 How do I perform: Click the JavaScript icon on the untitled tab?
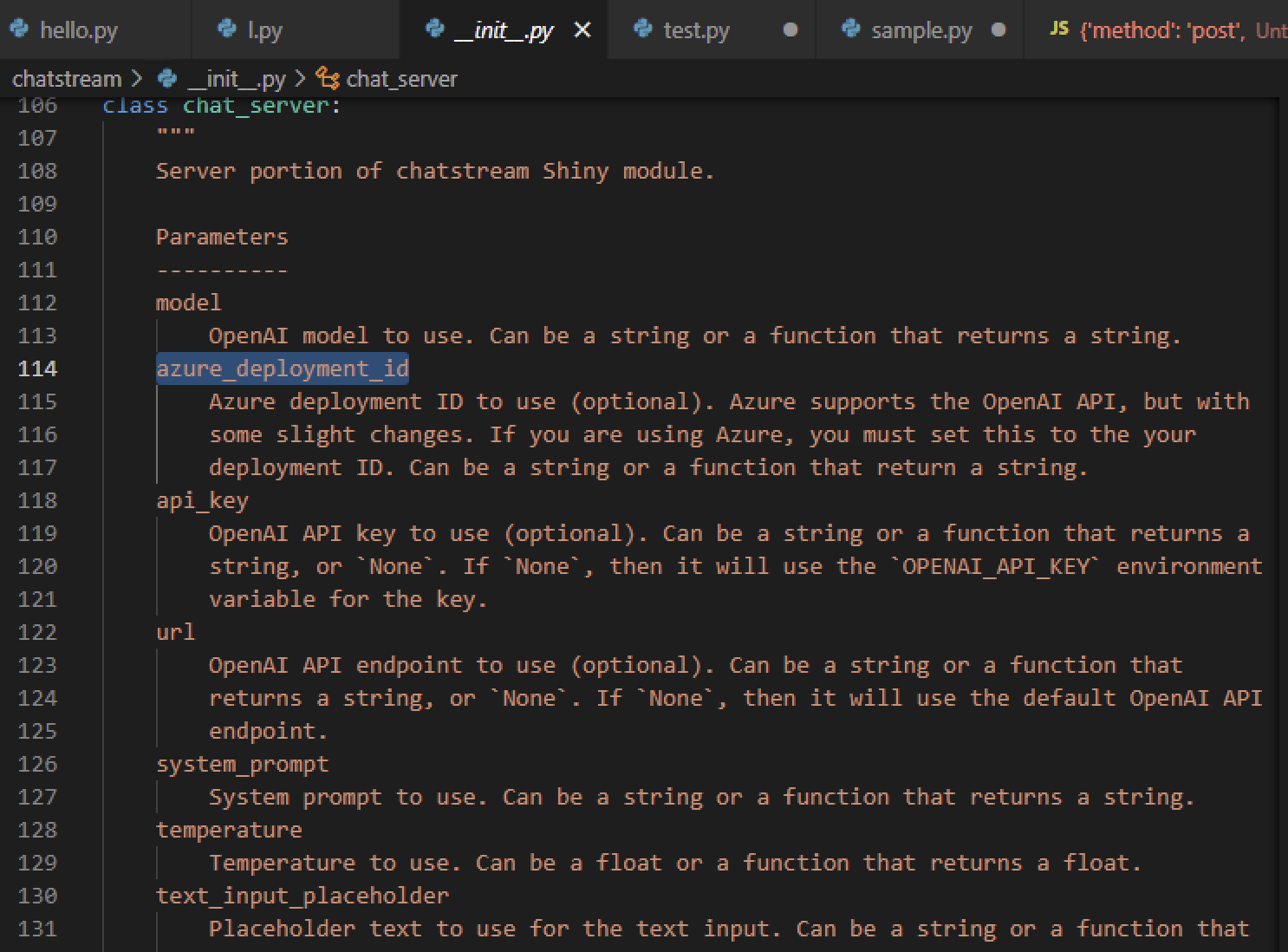1058,29
